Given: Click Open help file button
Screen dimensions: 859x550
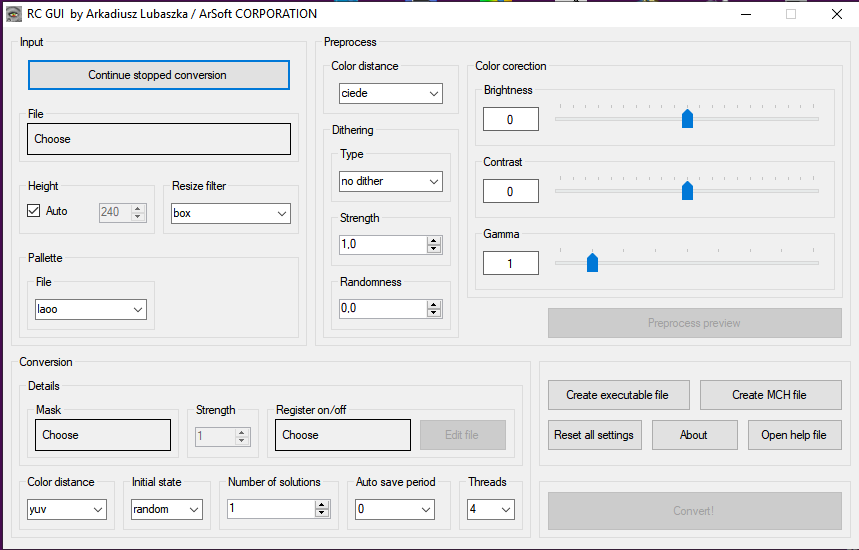Looking at the screenshot, I should pyautogui.click(x=794, y=435).
